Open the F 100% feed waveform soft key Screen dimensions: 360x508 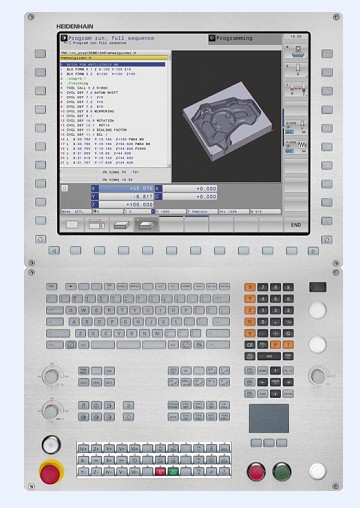click(296, 147)
